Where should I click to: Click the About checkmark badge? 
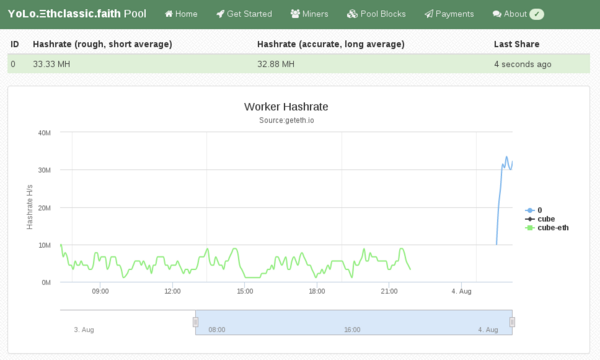[536, 14]
